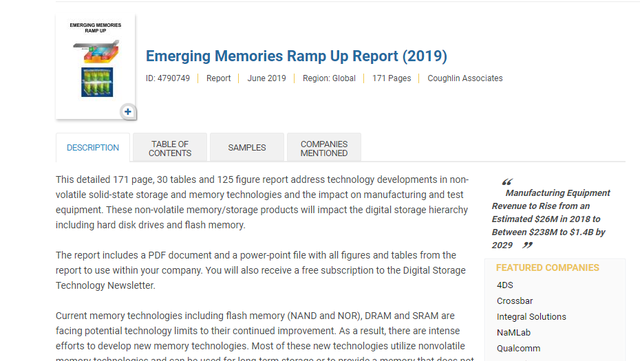The image size is (640, 361).
Task: Click the Coughlin Associates publisher link
Action: click(465, 78)
